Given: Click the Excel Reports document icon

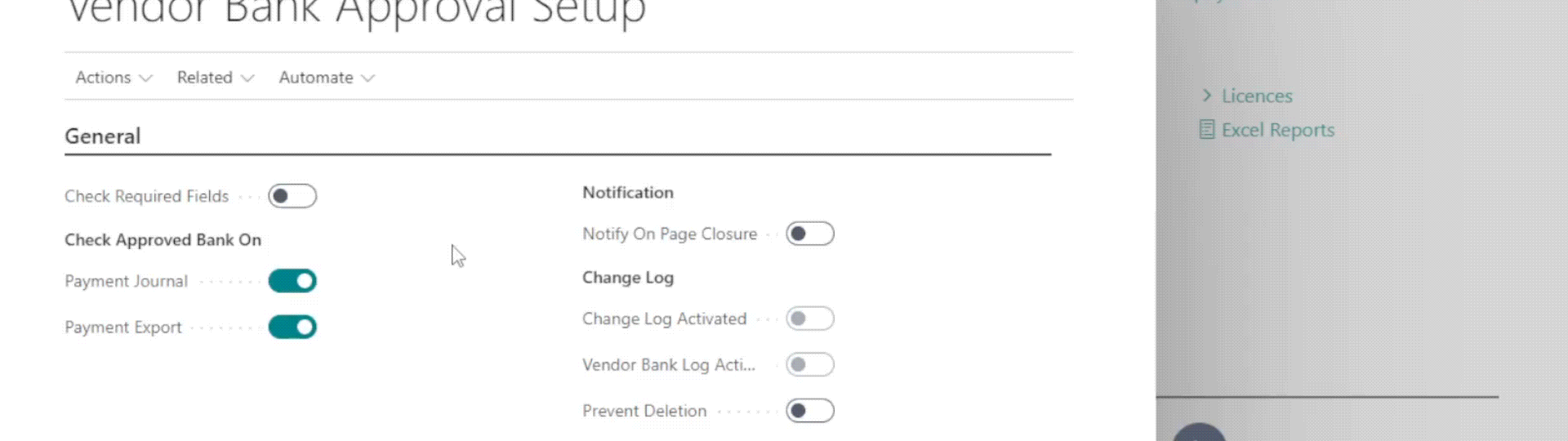Looking at the screenshot, I should (x=1206, y=130).
